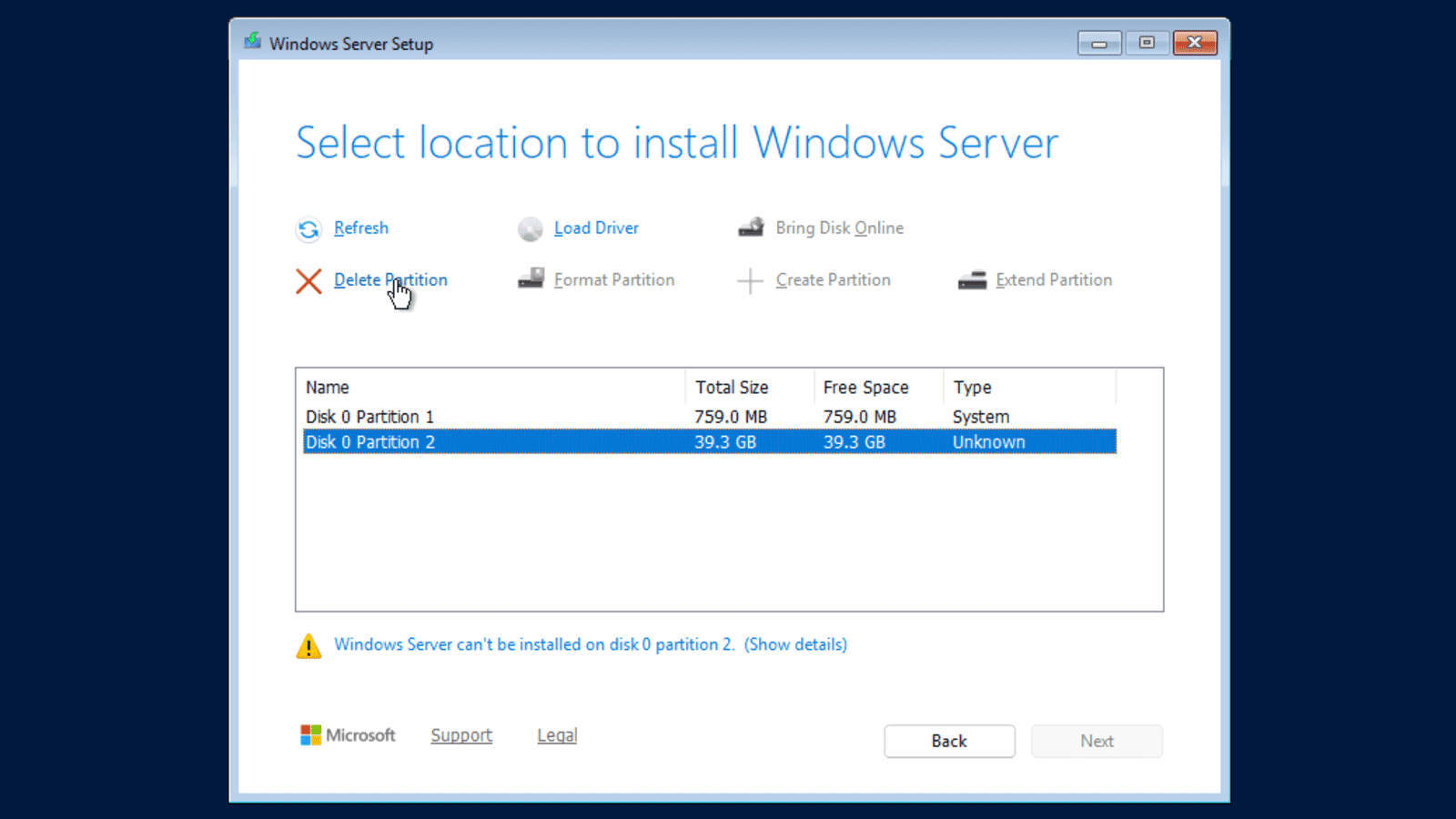The image size is (1456, 819).
Task: Click the yellow warning triangle icon
Action: click(x=308, y=646)
